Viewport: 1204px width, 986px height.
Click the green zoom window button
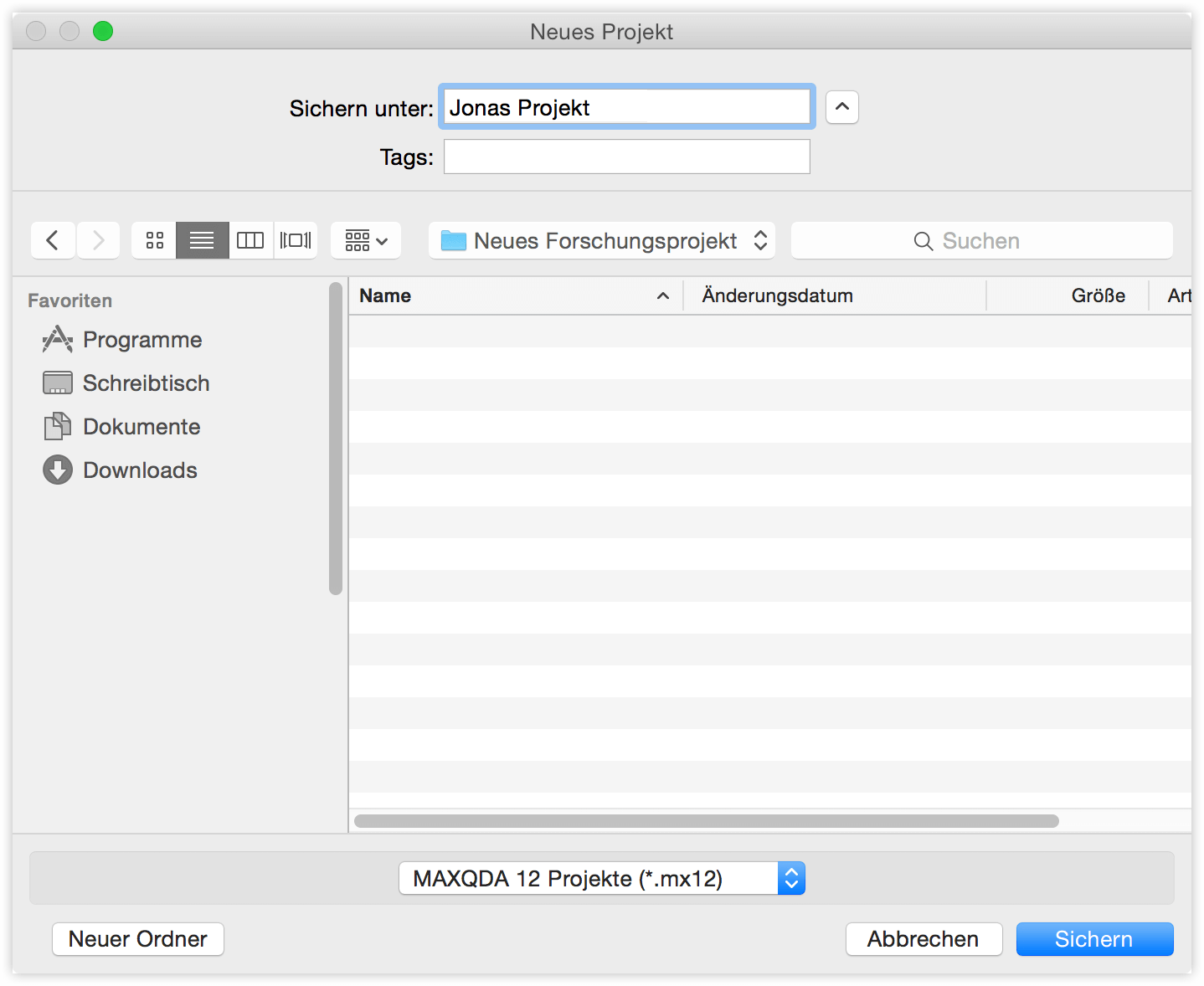[103, 31]
